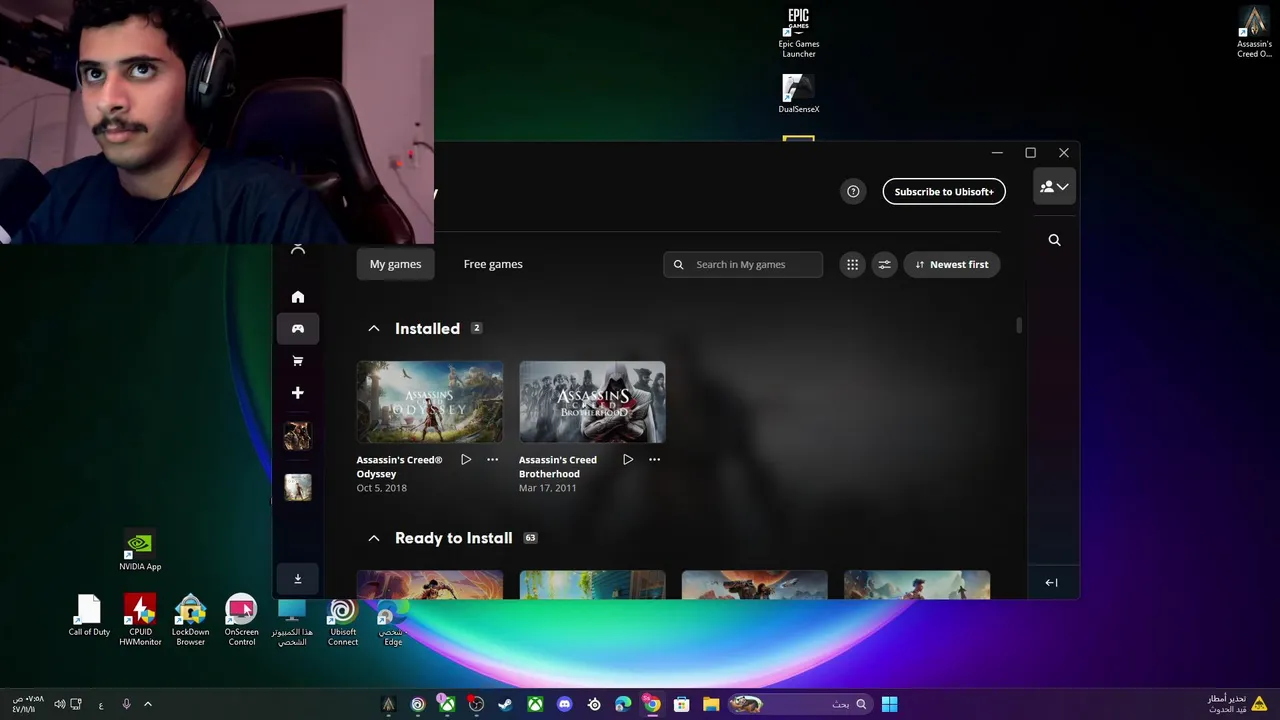Click Assassin's Creed icon in the taskbar
The height and width of the screenshot is (720, 1280).
point(389,705)
